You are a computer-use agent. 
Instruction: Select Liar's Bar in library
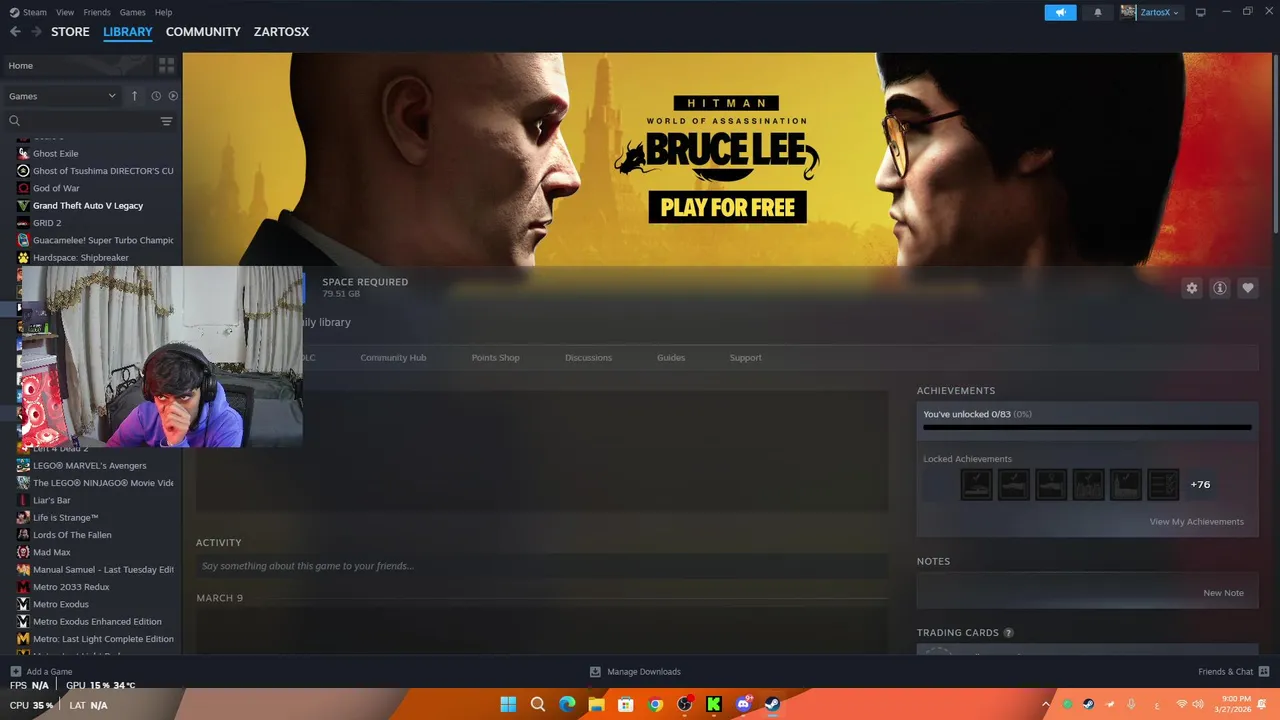(x=52, y=500)
